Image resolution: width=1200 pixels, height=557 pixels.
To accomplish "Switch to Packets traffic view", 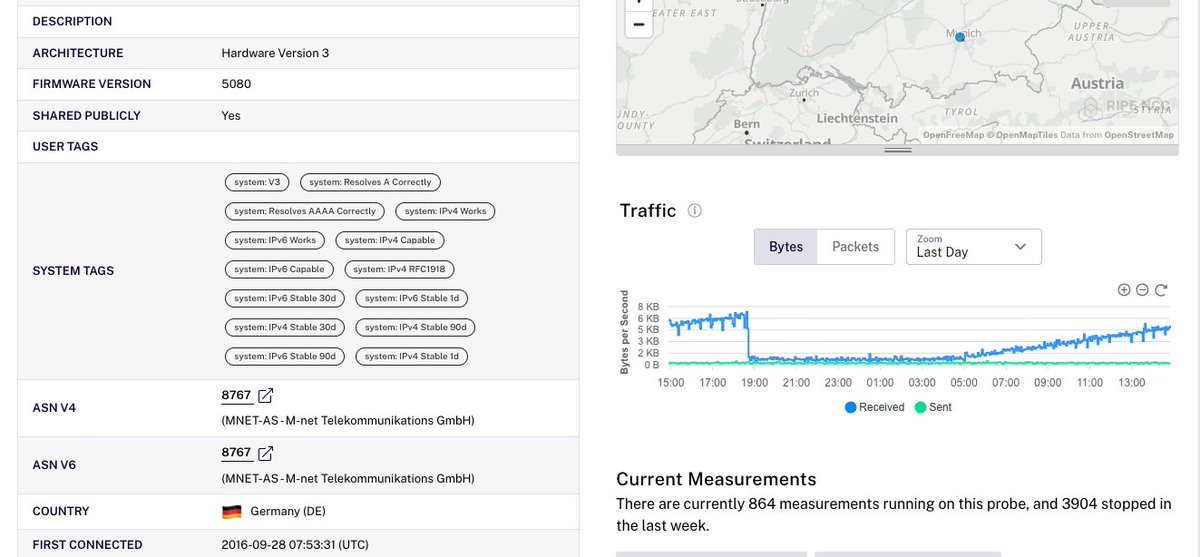I will point(855,247).
